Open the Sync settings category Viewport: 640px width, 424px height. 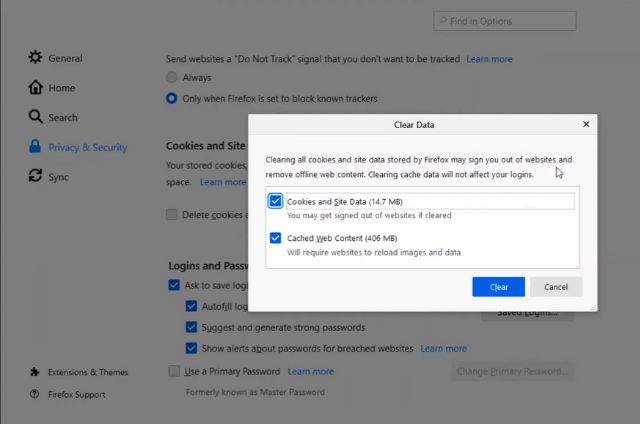49,177
